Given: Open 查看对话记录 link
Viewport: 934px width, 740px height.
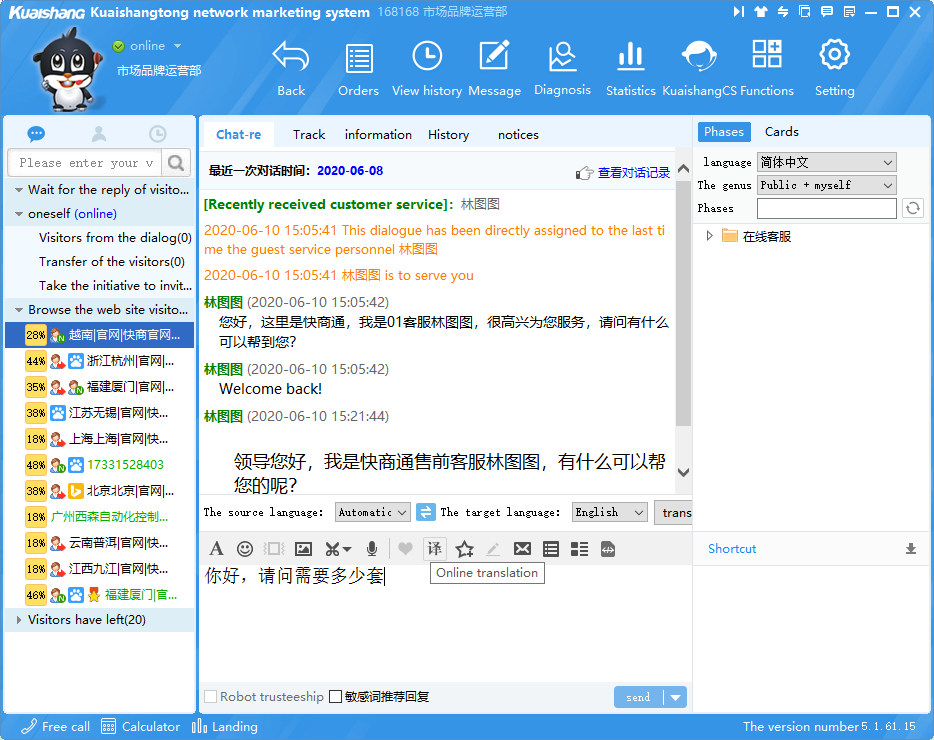Looking at the screenshot, I should [x=634, y=173].
